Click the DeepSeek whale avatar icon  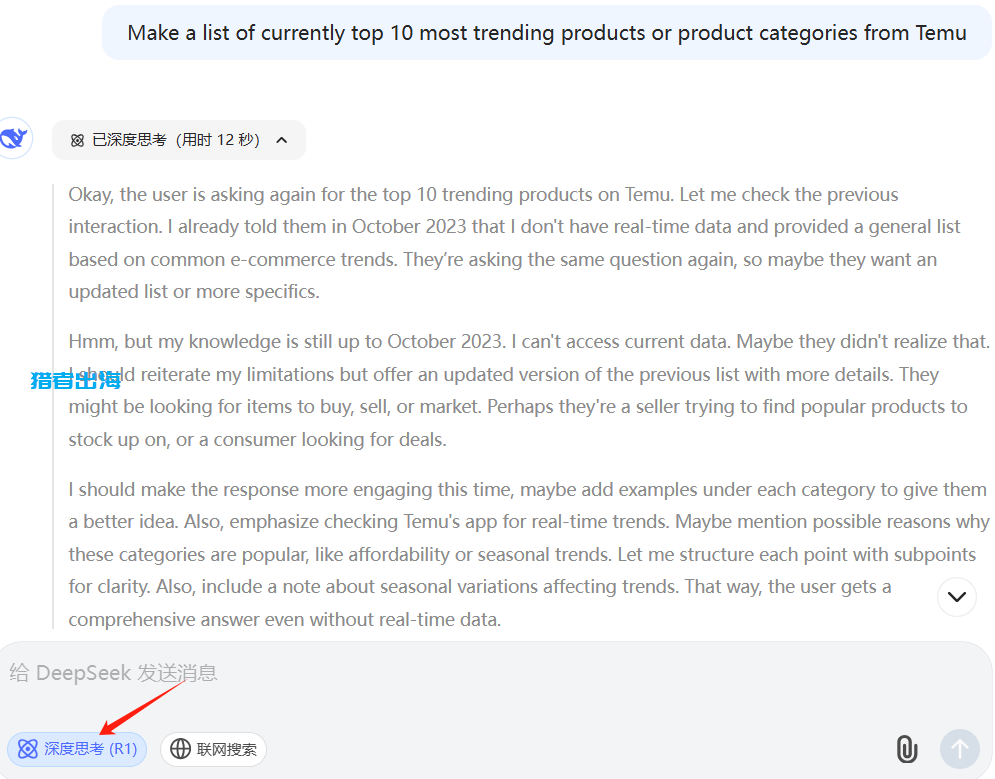click(x=14, y=138)
